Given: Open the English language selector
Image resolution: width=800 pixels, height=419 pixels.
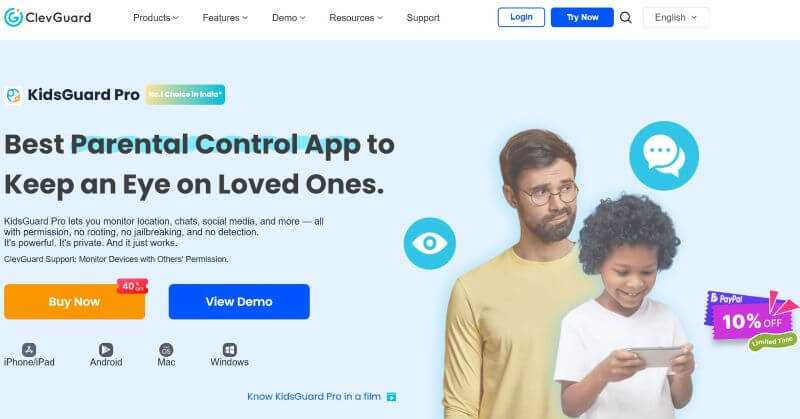Looking at the screenshot, I should (x=676, y=17).
